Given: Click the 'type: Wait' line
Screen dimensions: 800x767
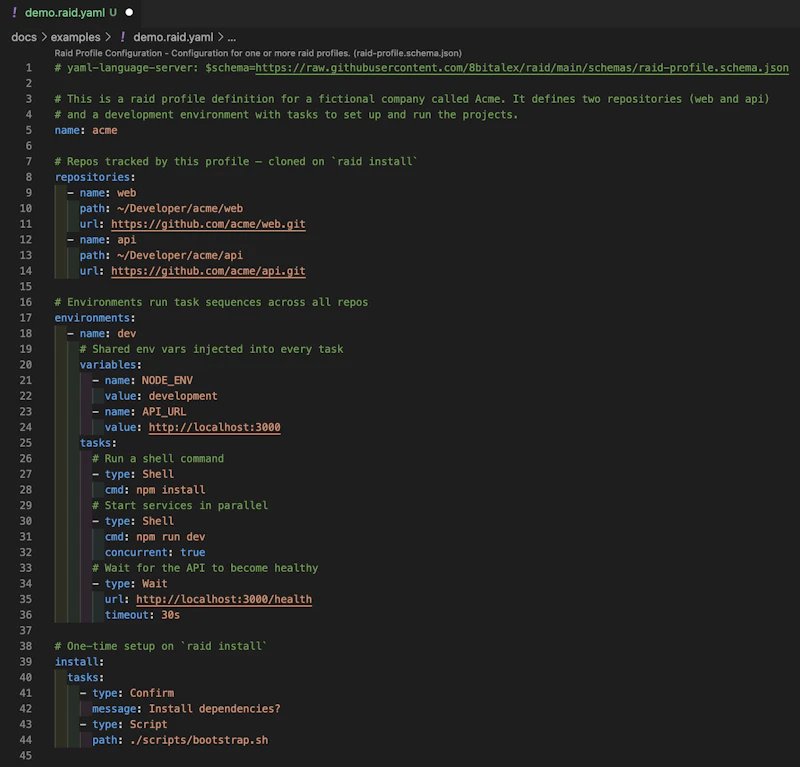Looking at the screenshot, I should [x=130, y=583].
